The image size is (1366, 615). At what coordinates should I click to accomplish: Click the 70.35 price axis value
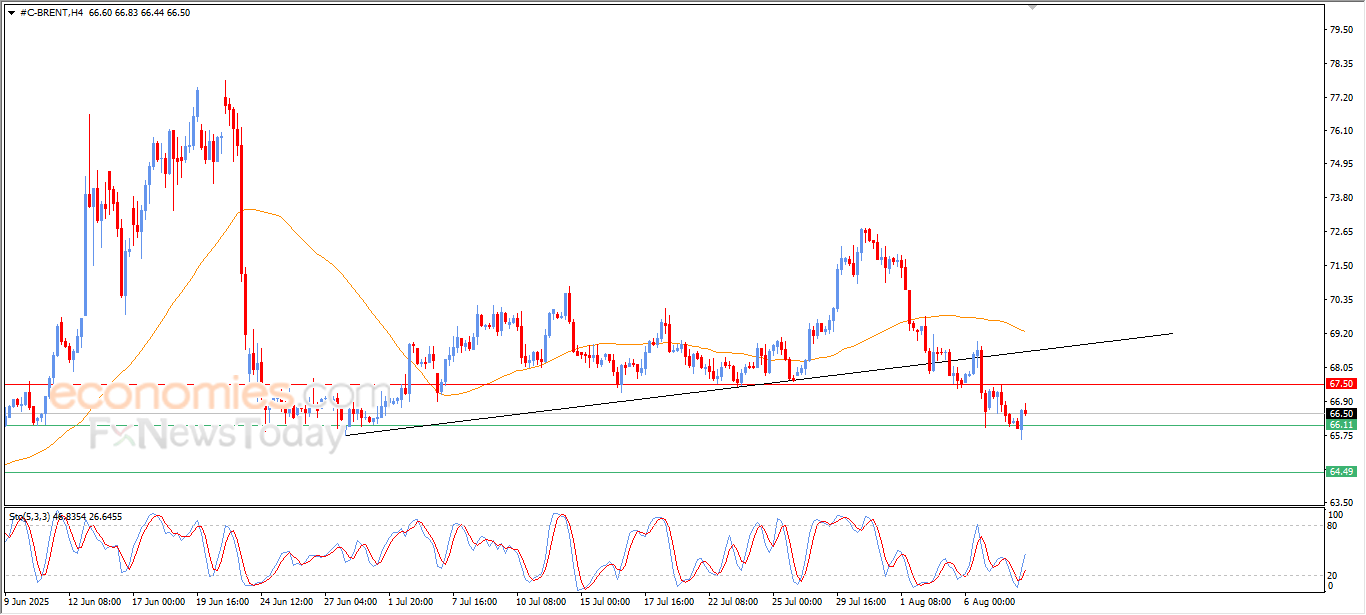pyautogui.click(x=1341, y=300)
